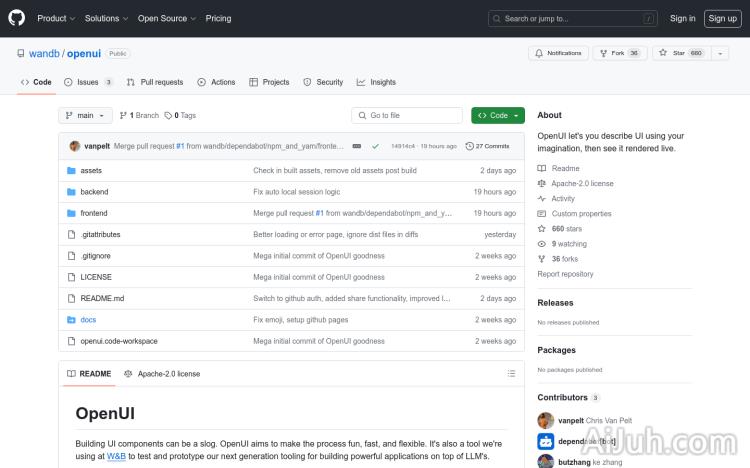Open the Actions tab
The width and height of the screenshot is (750, 468).
coord(216,82)
